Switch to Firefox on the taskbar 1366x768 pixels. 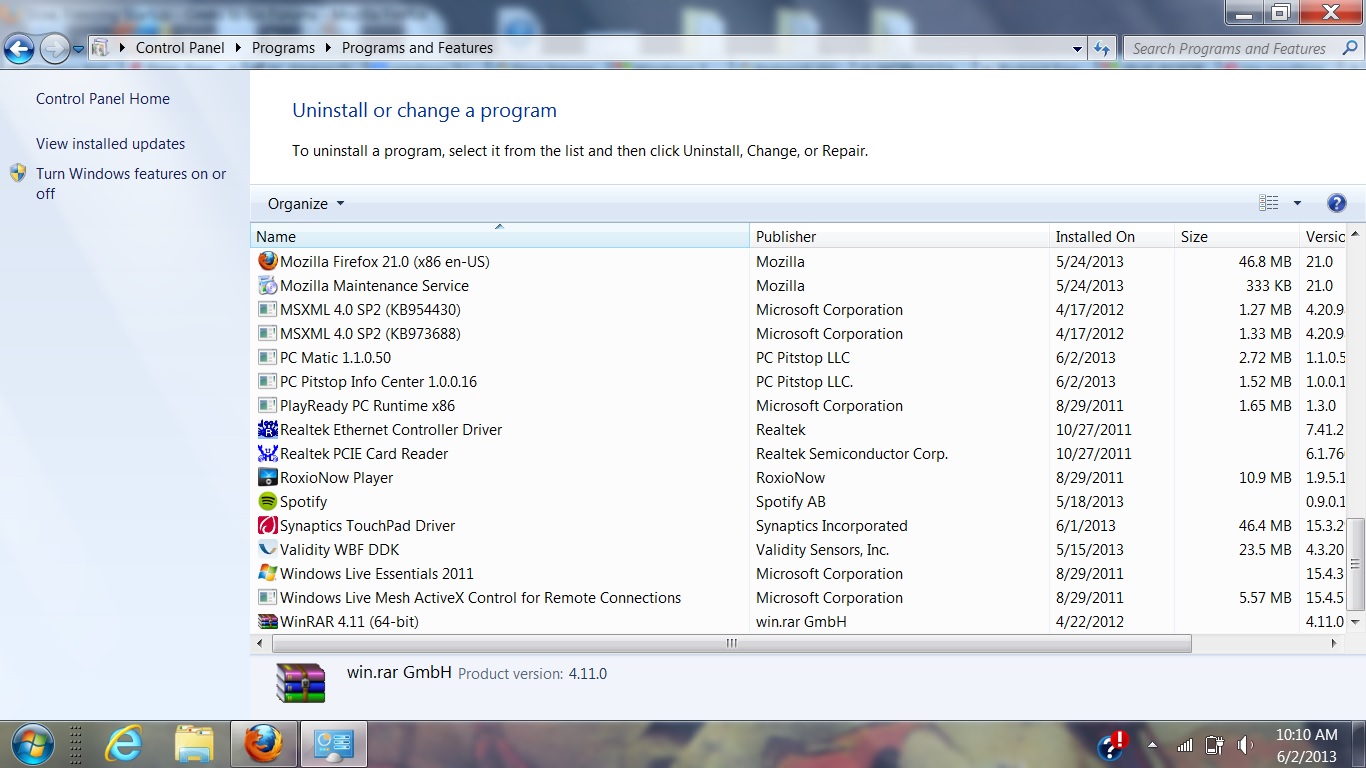click(264, 744)
